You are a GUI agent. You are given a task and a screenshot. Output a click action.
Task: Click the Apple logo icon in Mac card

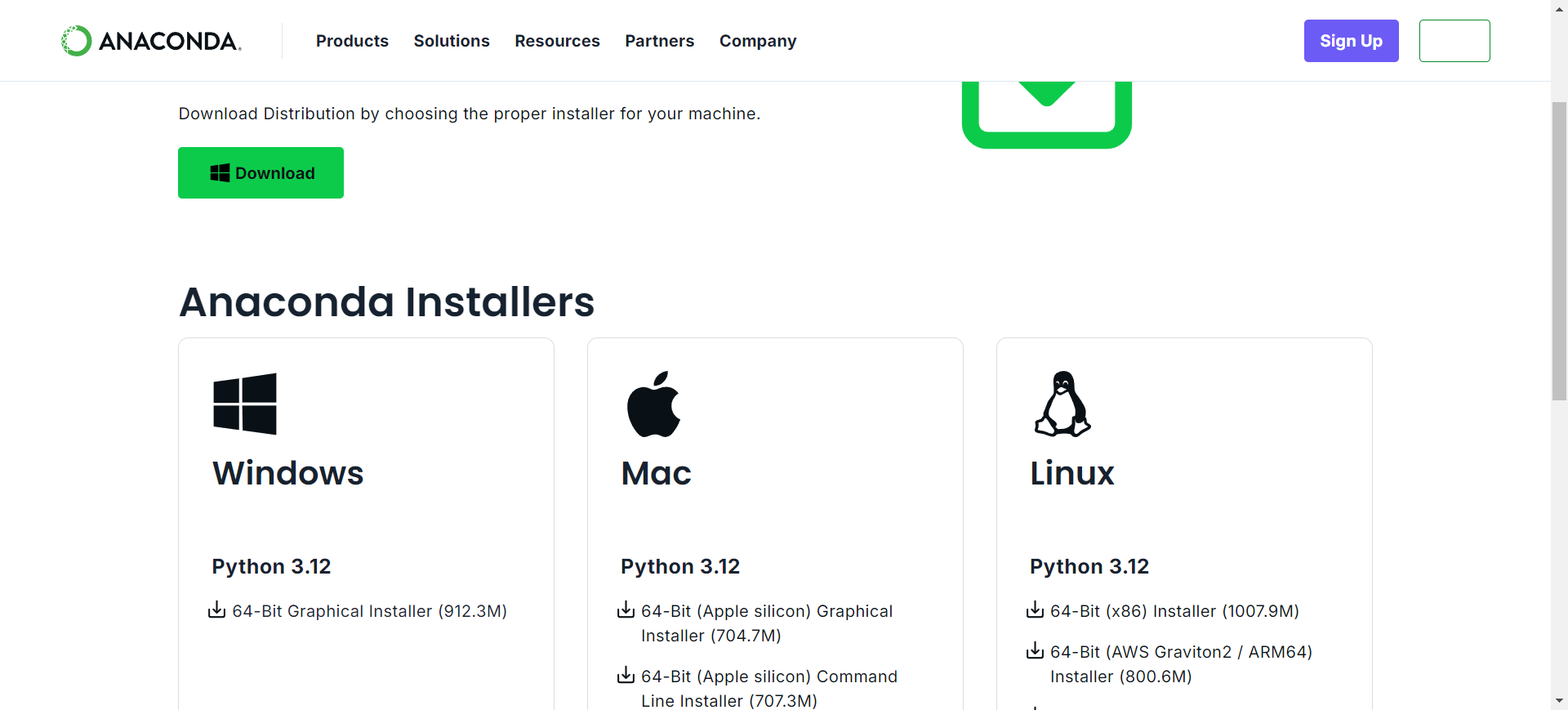point(653,404)
